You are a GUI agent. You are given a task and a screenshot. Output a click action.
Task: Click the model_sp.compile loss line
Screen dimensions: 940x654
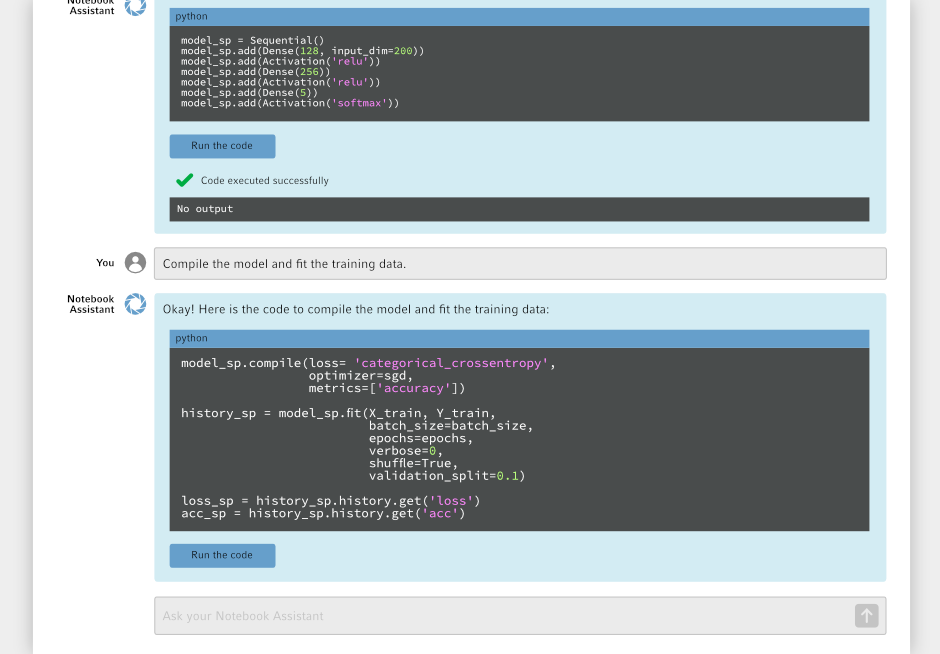pyautogui.click(x=368, y=363)
